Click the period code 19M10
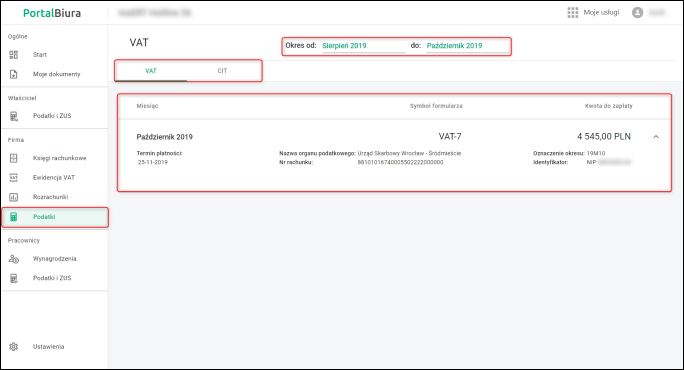This screenshot has height=370, width=684. [596, 154]
